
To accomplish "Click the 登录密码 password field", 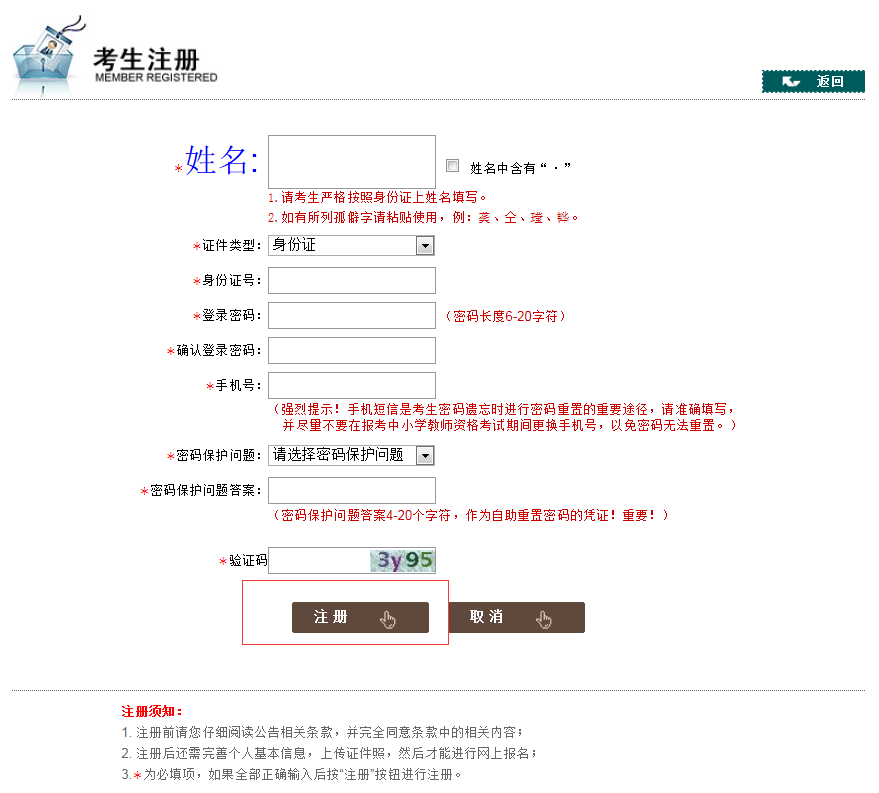I will (351, 316).
